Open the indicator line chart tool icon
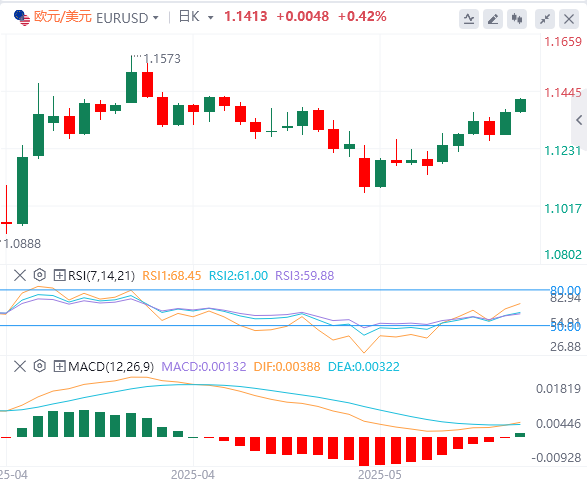This screenshot has width=587, height=488. (x=469, y=19)
